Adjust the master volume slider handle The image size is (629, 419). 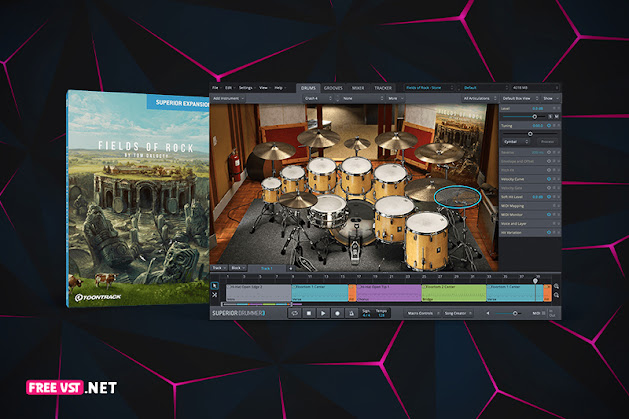point(515,313)
